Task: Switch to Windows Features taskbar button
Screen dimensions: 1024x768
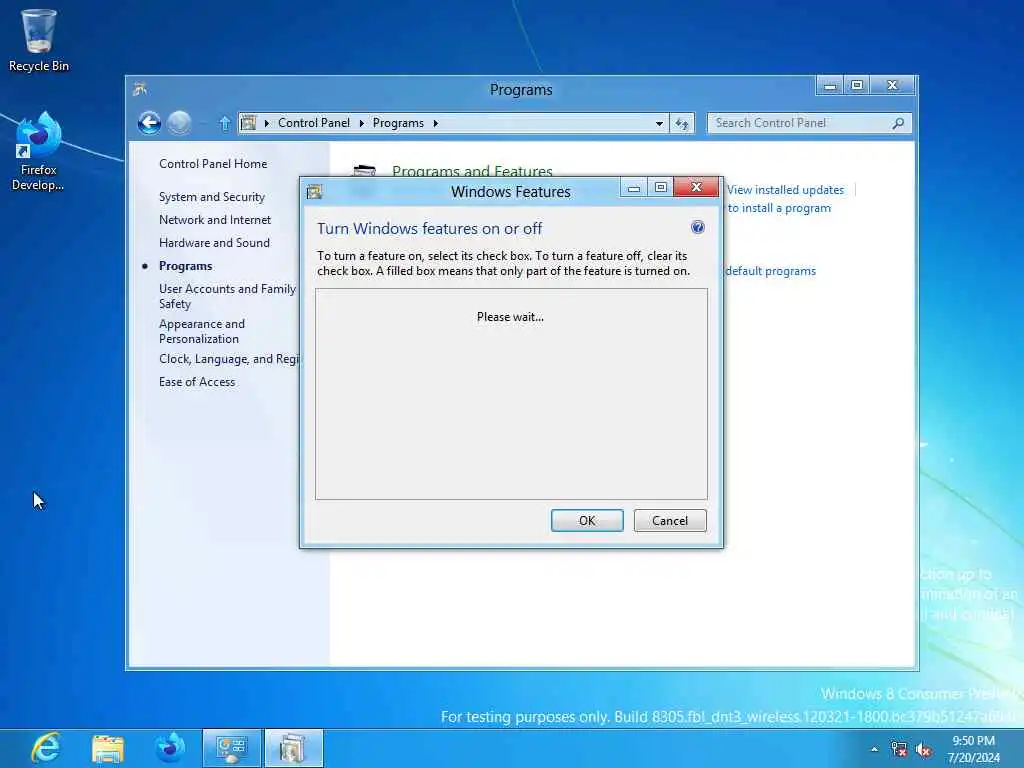Action: 293,748
